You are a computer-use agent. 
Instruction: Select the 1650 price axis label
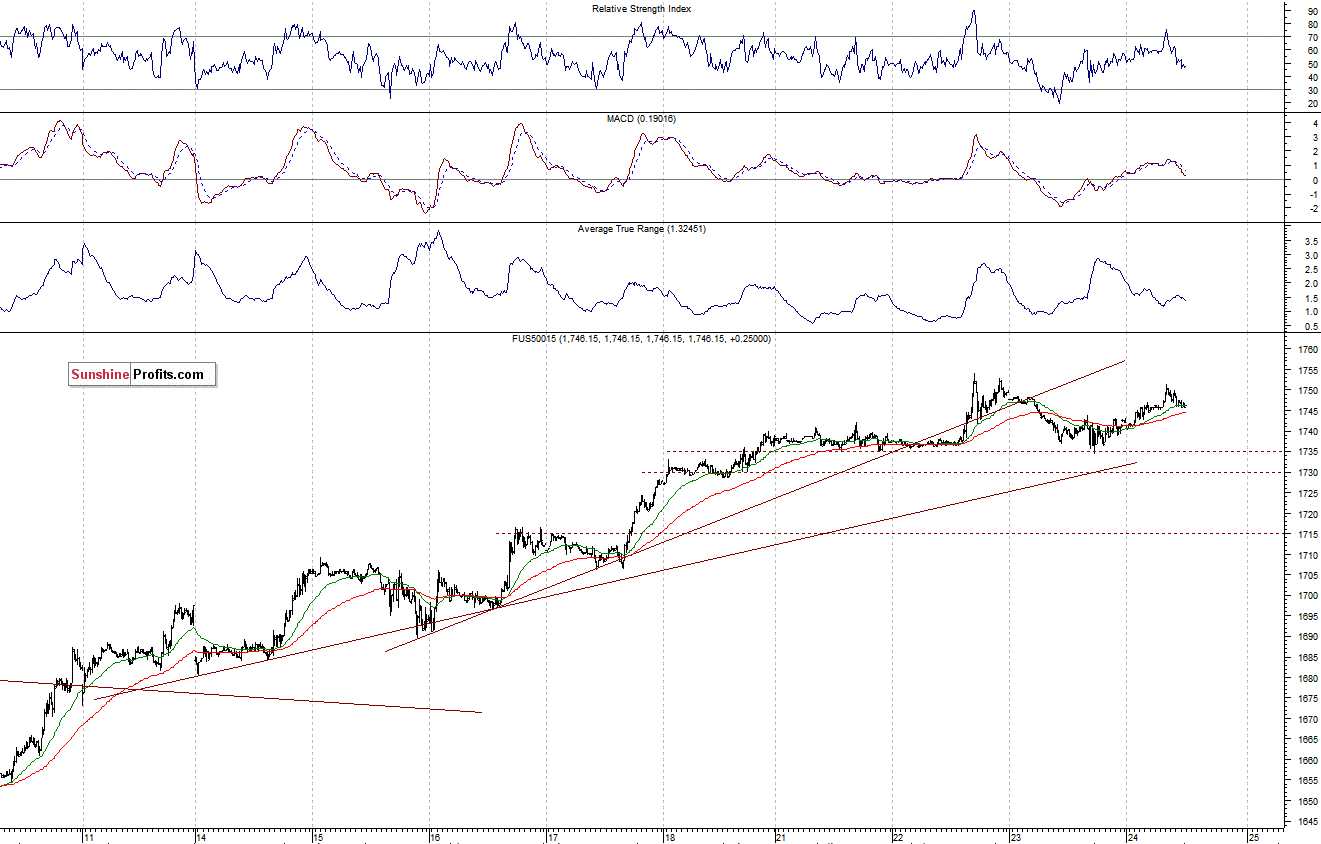(x=1307, y=801)
